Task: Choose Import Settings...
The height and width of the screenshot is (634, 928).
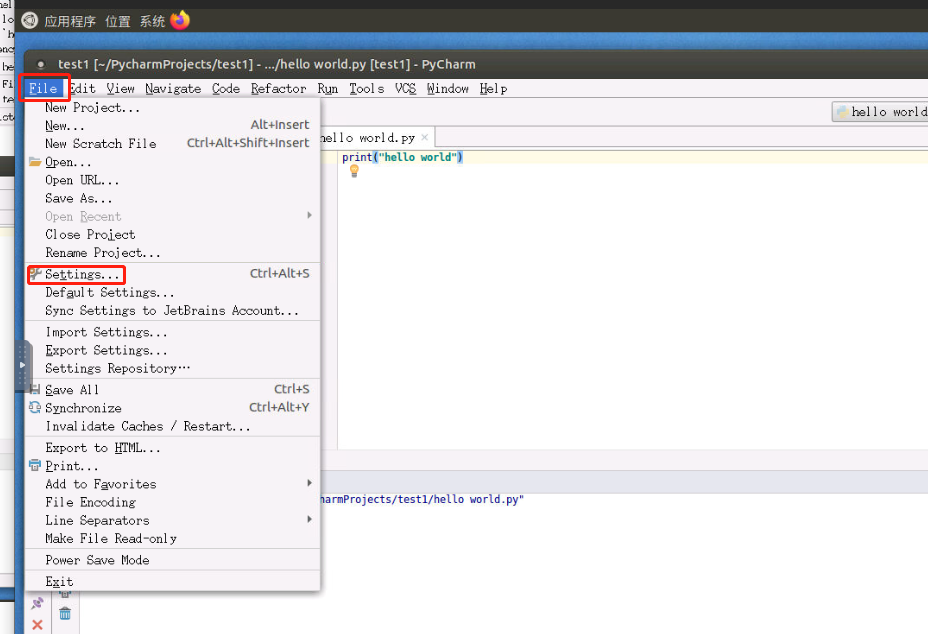Action: [x=173, y=332]
